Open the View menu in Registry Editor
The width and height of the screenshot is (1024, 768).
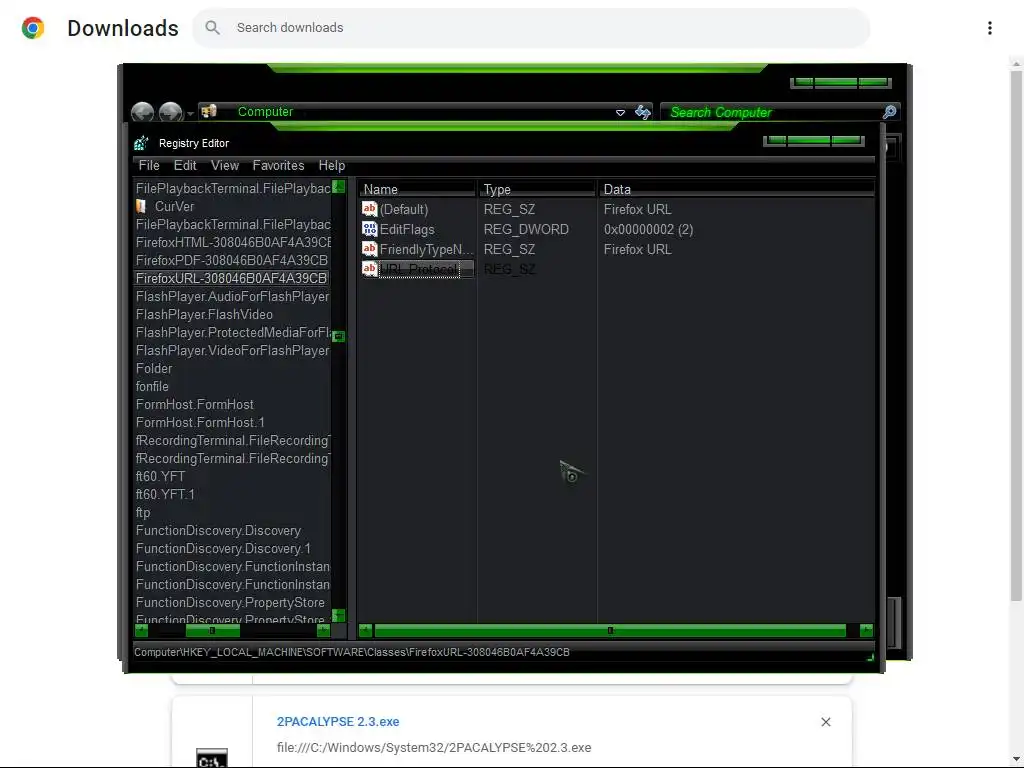[x=225, y=166]
